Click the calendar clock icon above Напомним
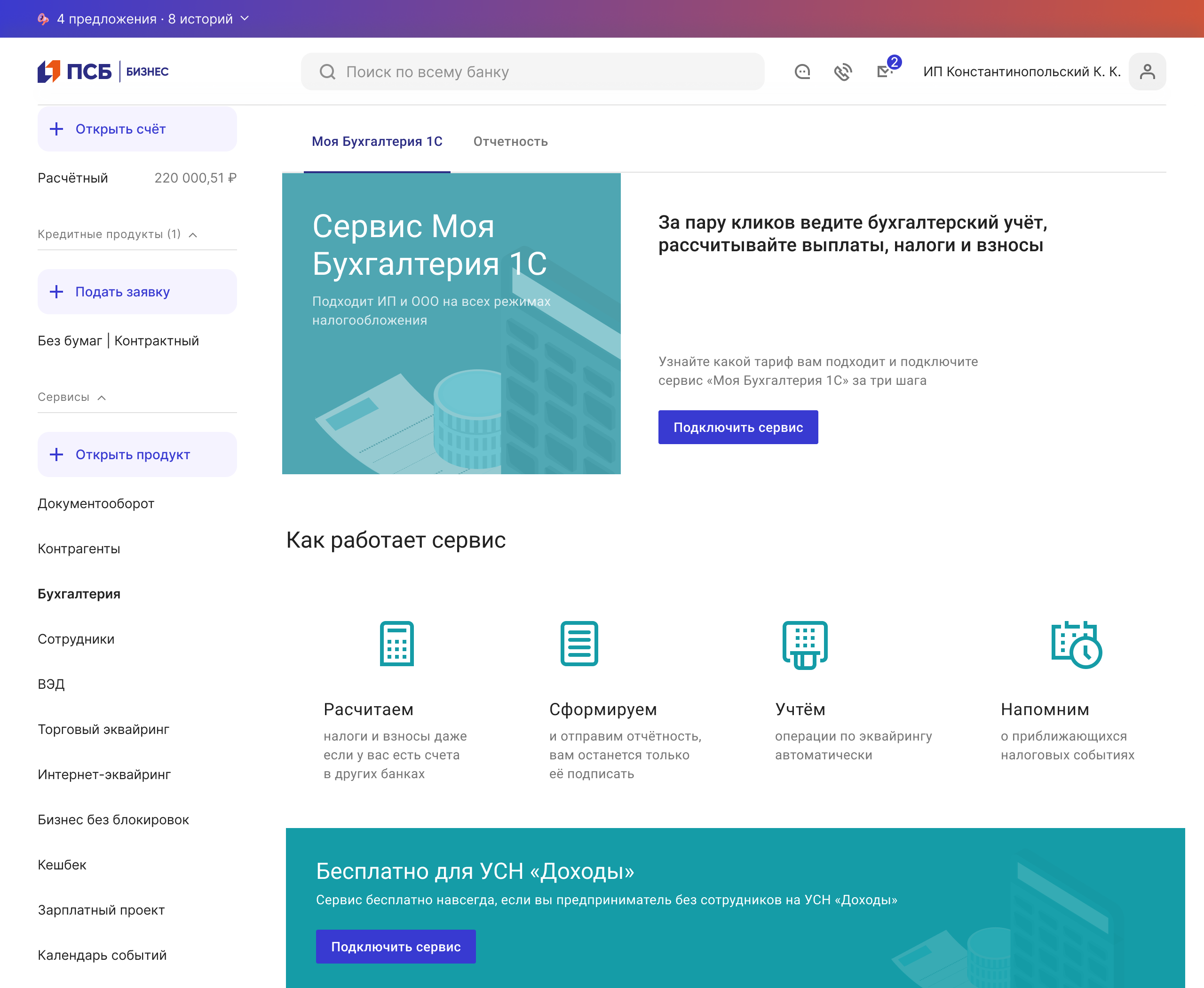1204x988 pixels. point(1076,644)
